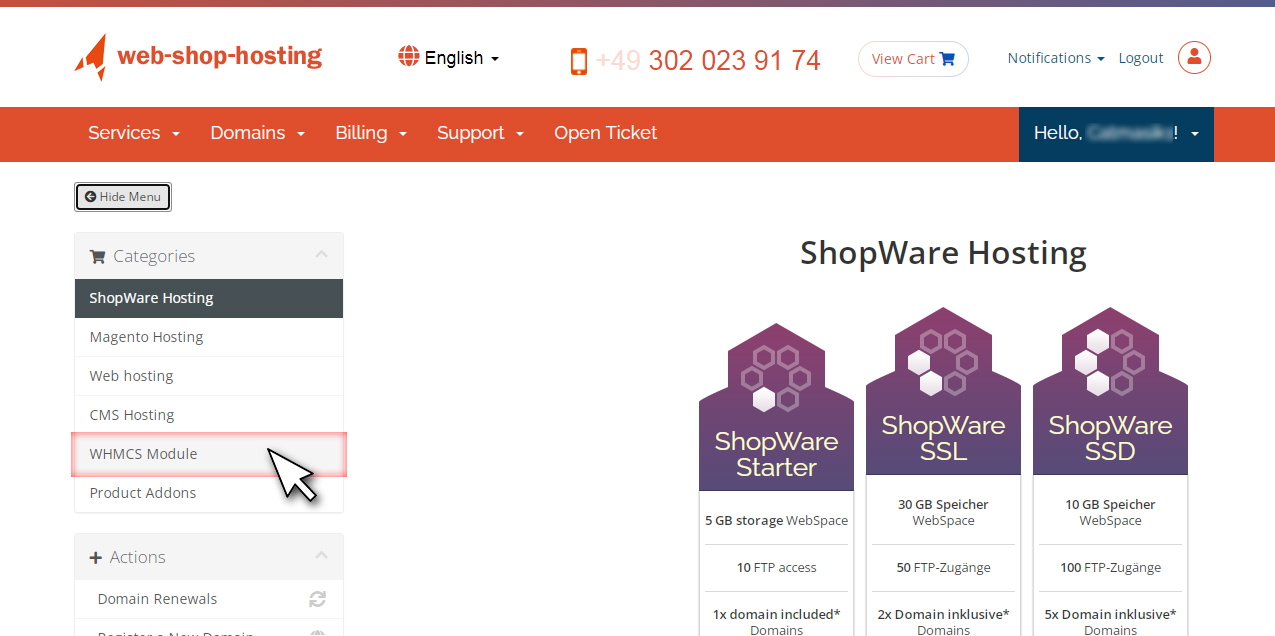Open the user account avatar icon
The height and width of the screenshot is (636, 1275).
(1194, 58)
